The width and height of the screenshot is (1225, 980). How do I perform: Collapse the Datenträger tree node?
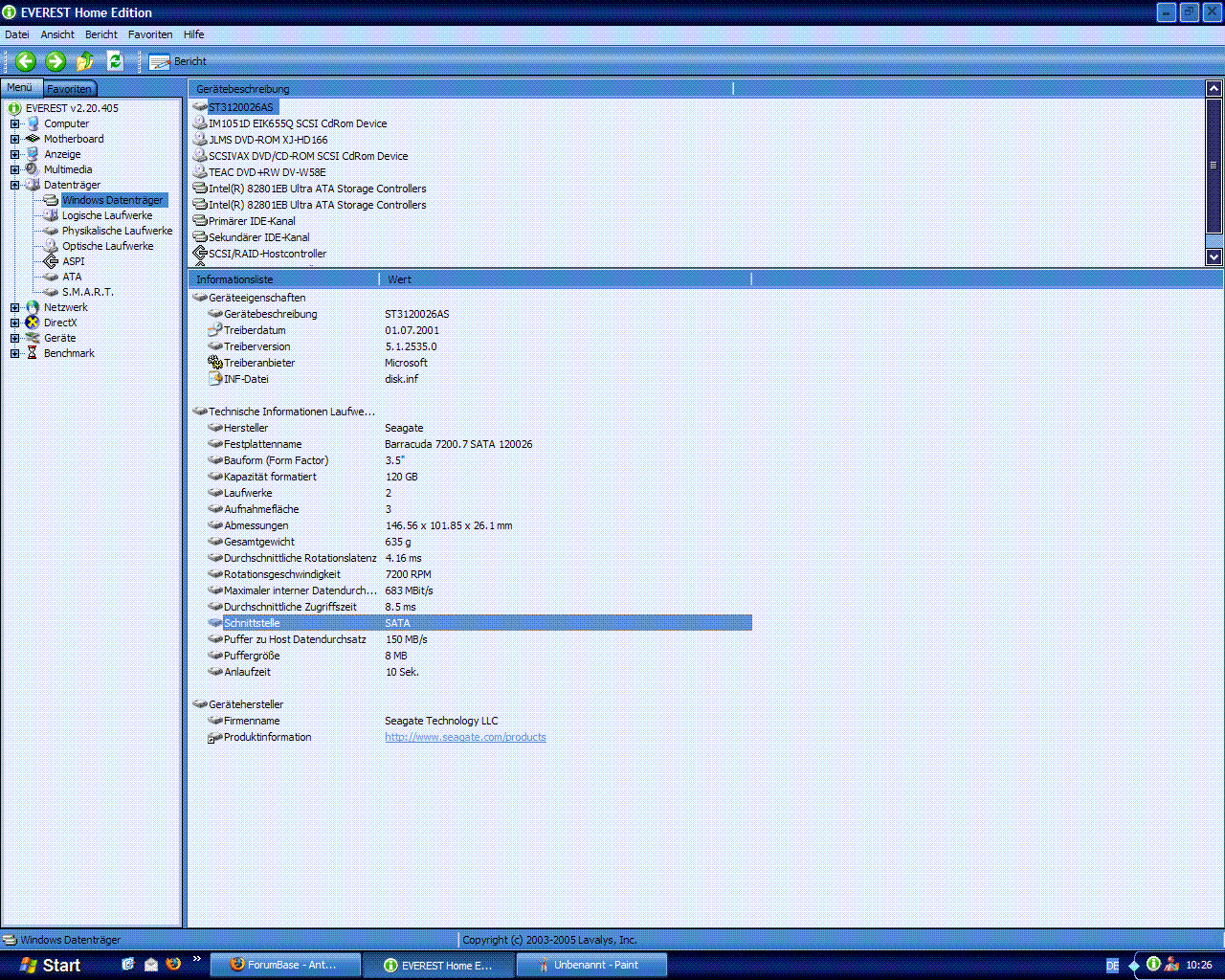14,185
